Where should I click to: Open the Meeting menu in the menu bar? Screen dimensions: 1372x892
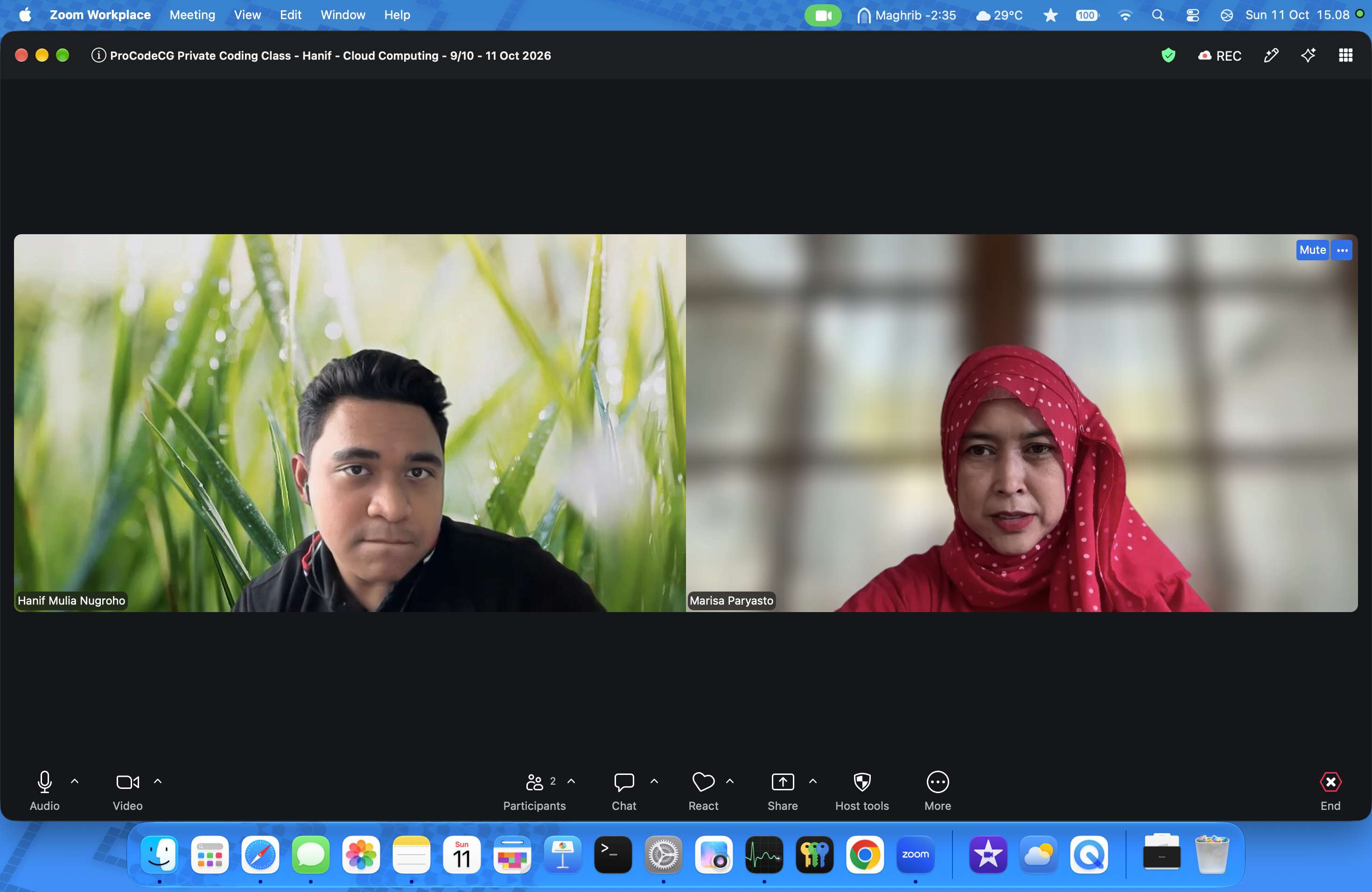[x=192, y=15]
